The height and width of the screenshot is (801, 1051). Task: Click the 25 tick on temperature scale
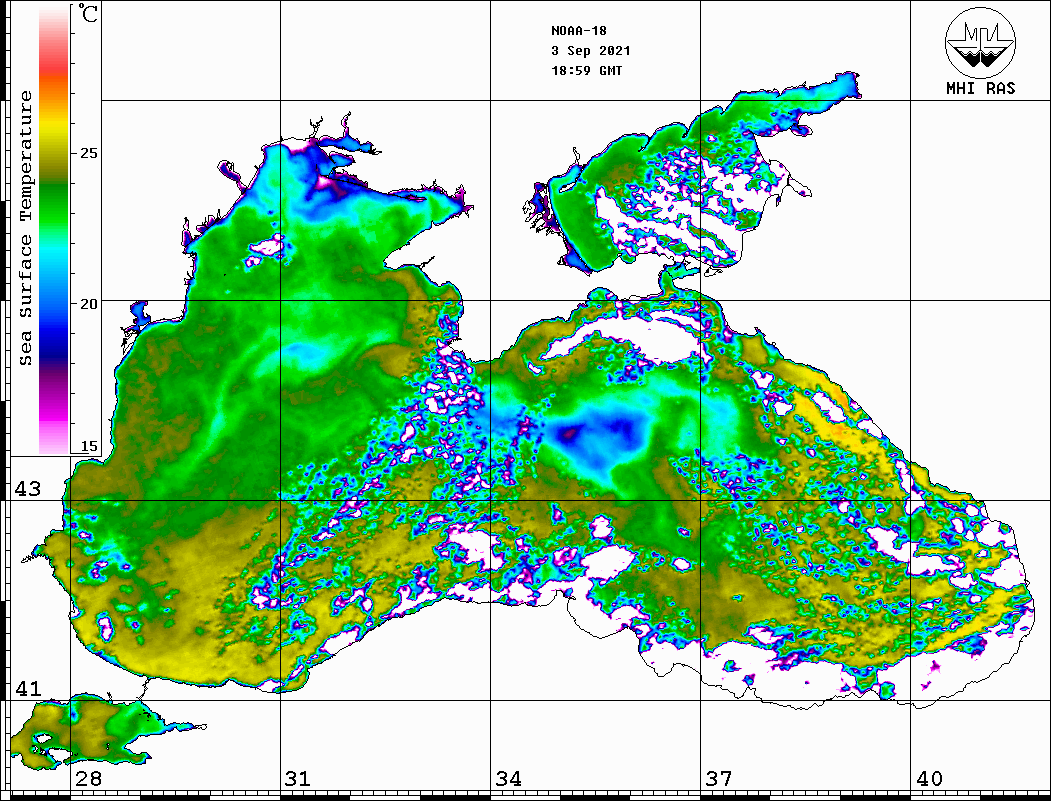coord(88,153)
